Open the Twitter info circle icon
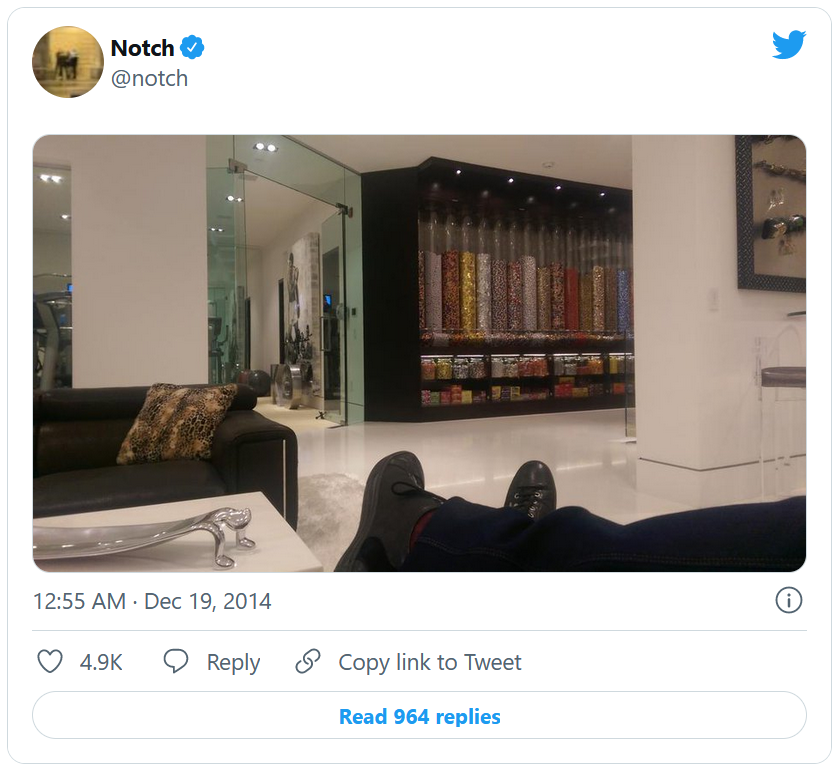 click(x=788, y=601)
